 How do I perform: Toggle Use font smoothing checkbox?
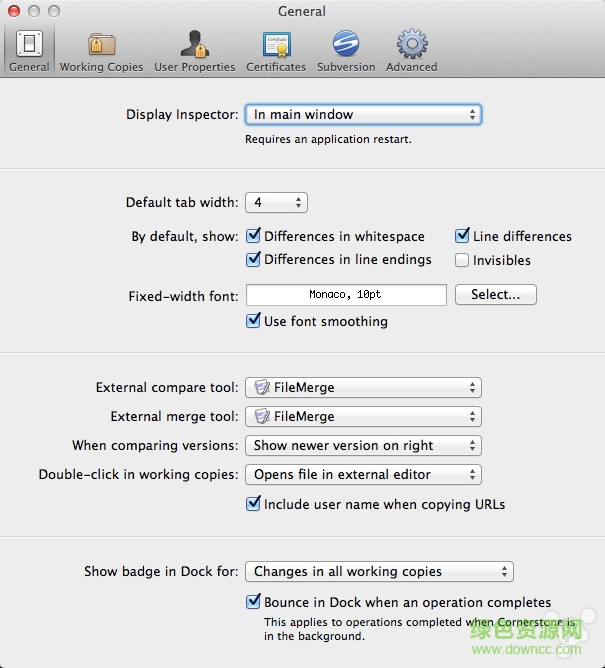coord(253,321)
